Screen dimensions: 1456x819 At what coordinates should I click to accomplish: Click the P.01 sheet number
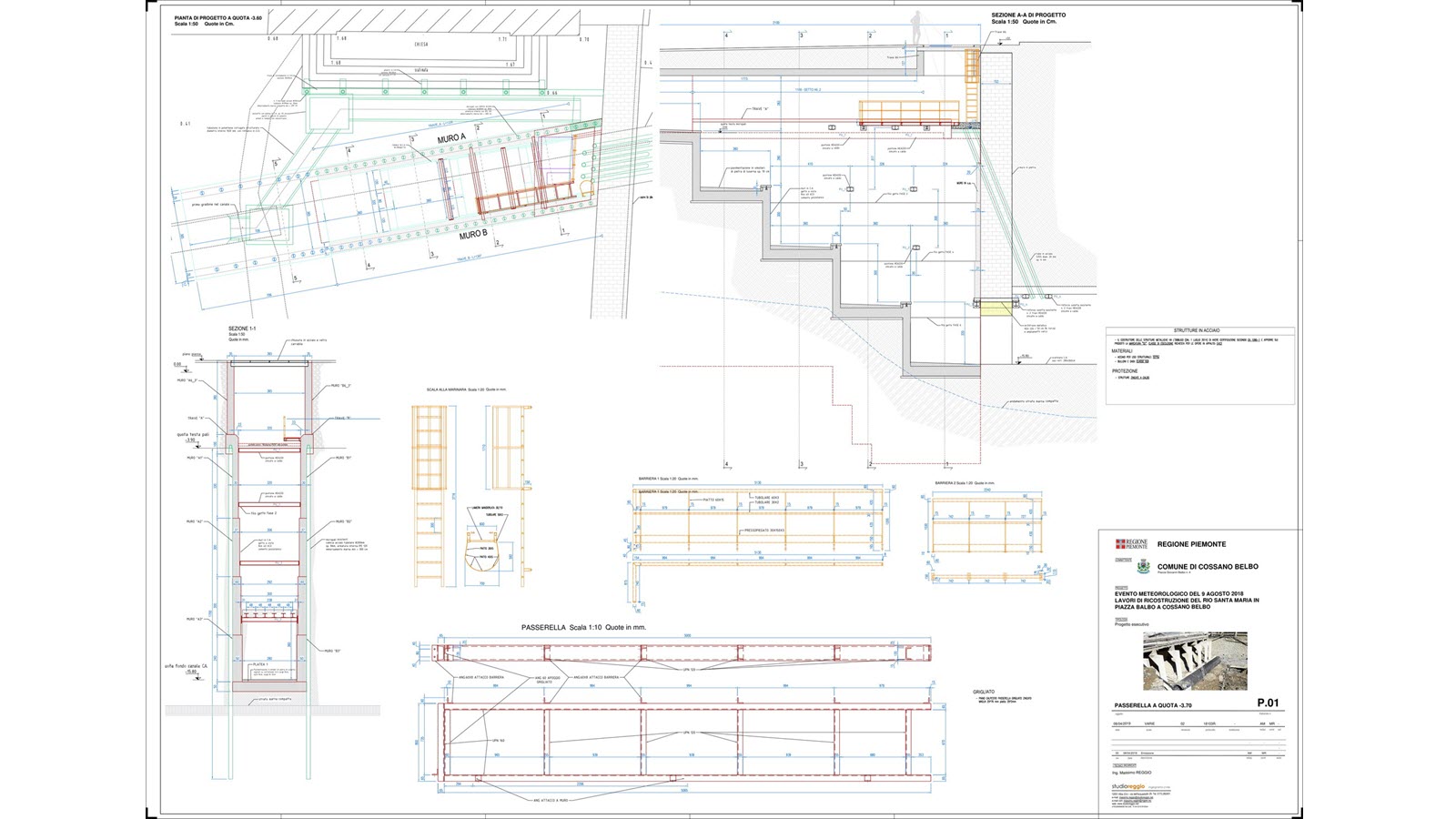pos(1268,703)
